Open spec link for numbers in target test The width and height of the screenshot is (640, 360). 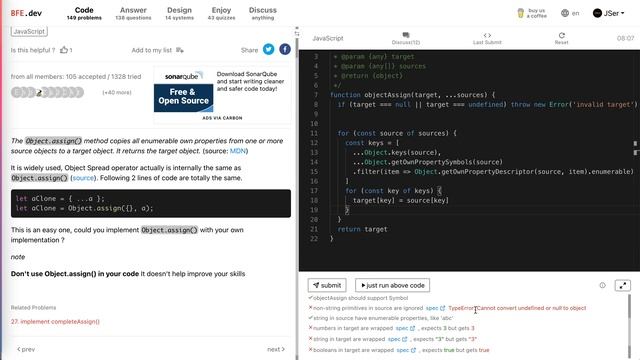tap(405, 328)
